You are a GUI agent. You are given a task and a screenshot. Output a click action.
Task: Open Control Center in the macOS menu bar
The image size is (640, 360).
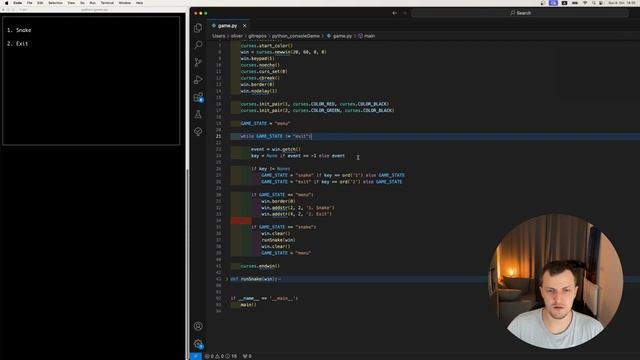(601, 3)
